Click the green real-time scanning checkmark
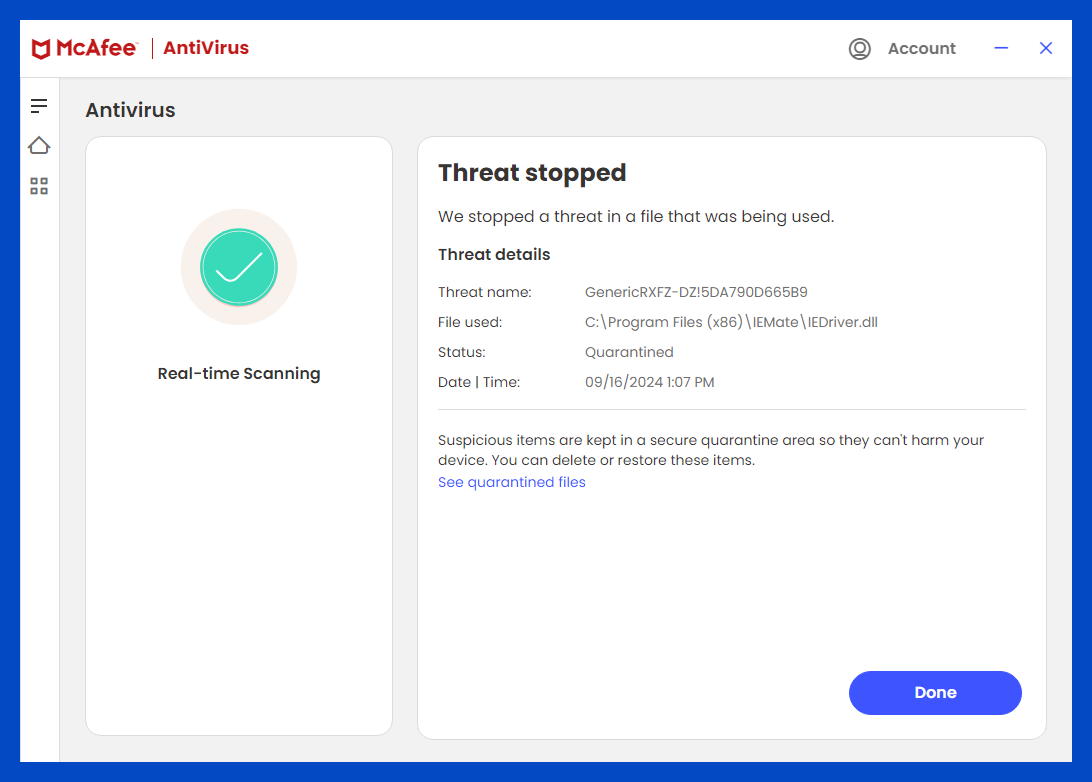 (239, 267)
